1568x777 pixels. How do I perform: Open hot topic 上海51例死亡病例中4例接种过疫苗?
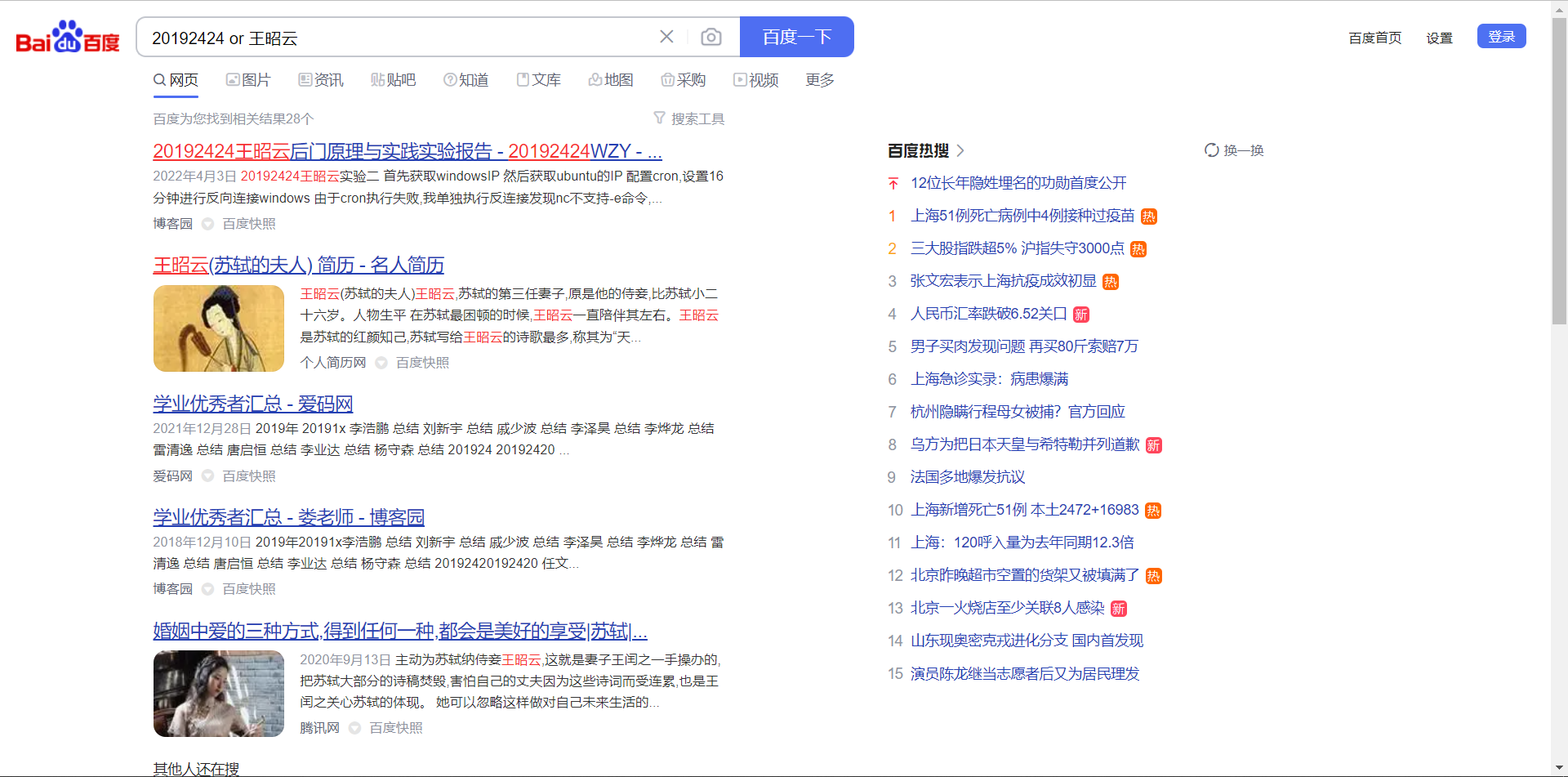point(1022,216)
